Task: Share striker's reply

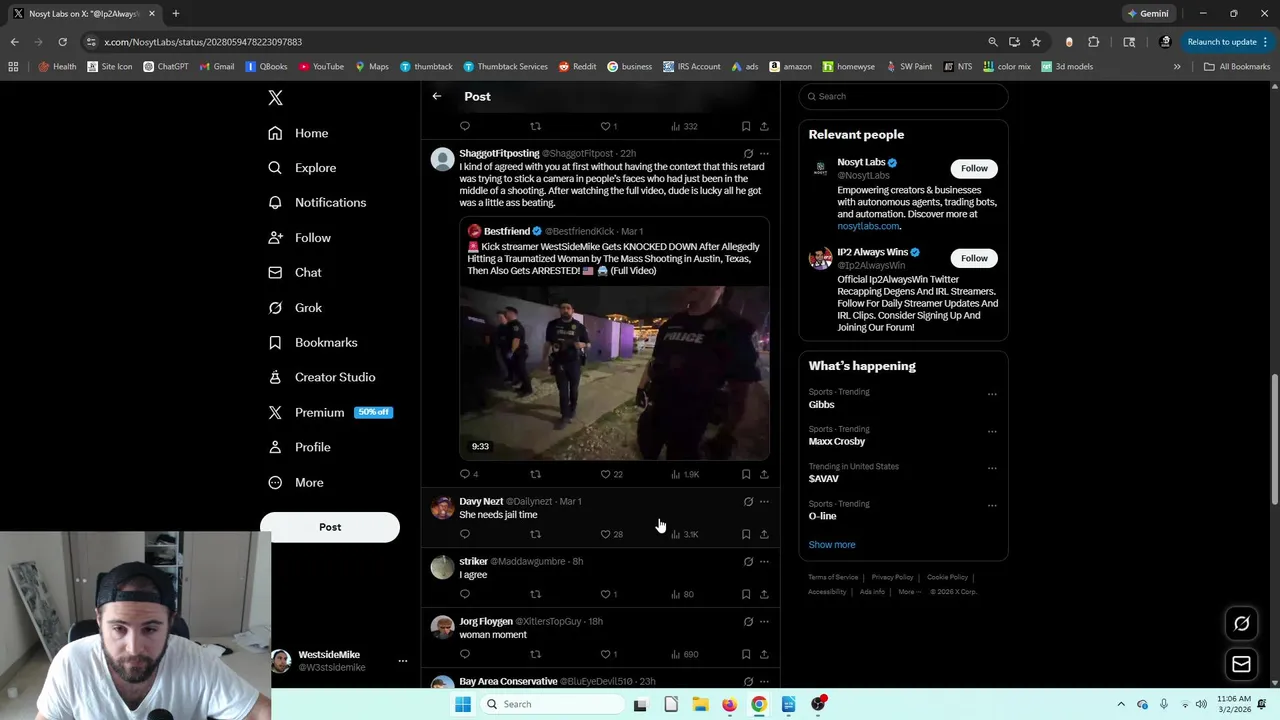Action: (764, 594)
